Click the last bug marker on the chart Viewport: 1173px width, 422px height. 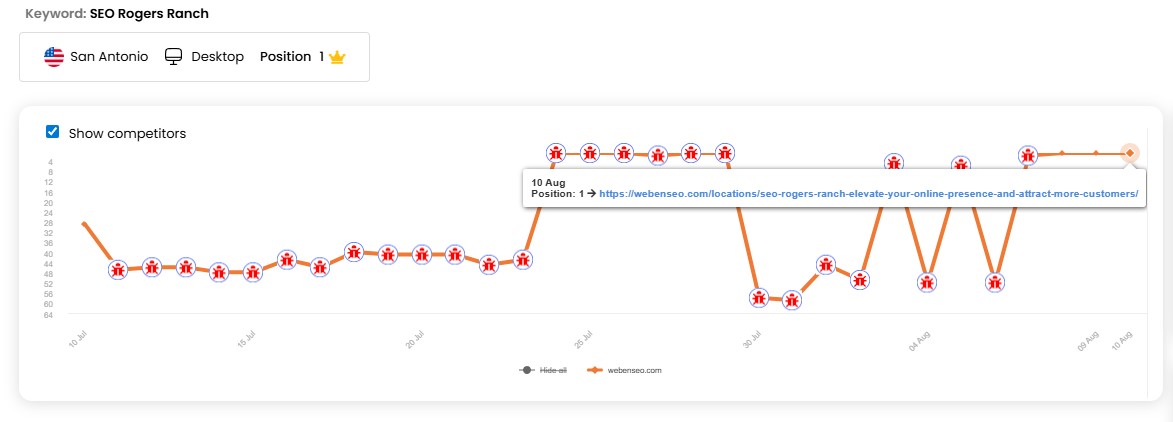coord(1028,155)
